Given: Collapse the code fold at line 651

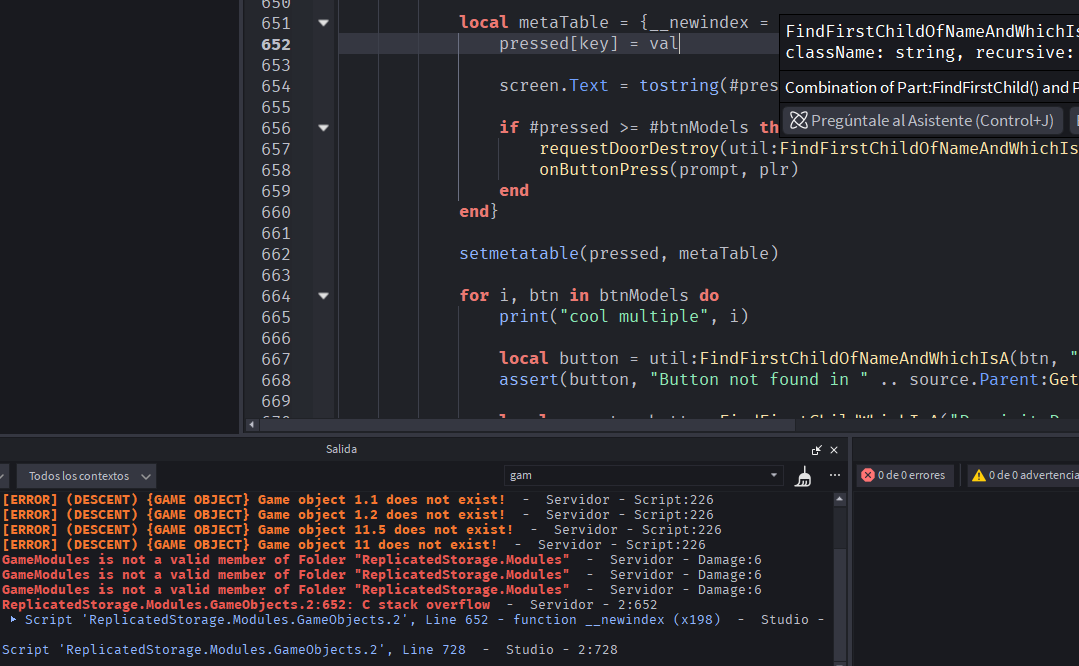Looking at the screenshot, I should [x=323, y=22].
